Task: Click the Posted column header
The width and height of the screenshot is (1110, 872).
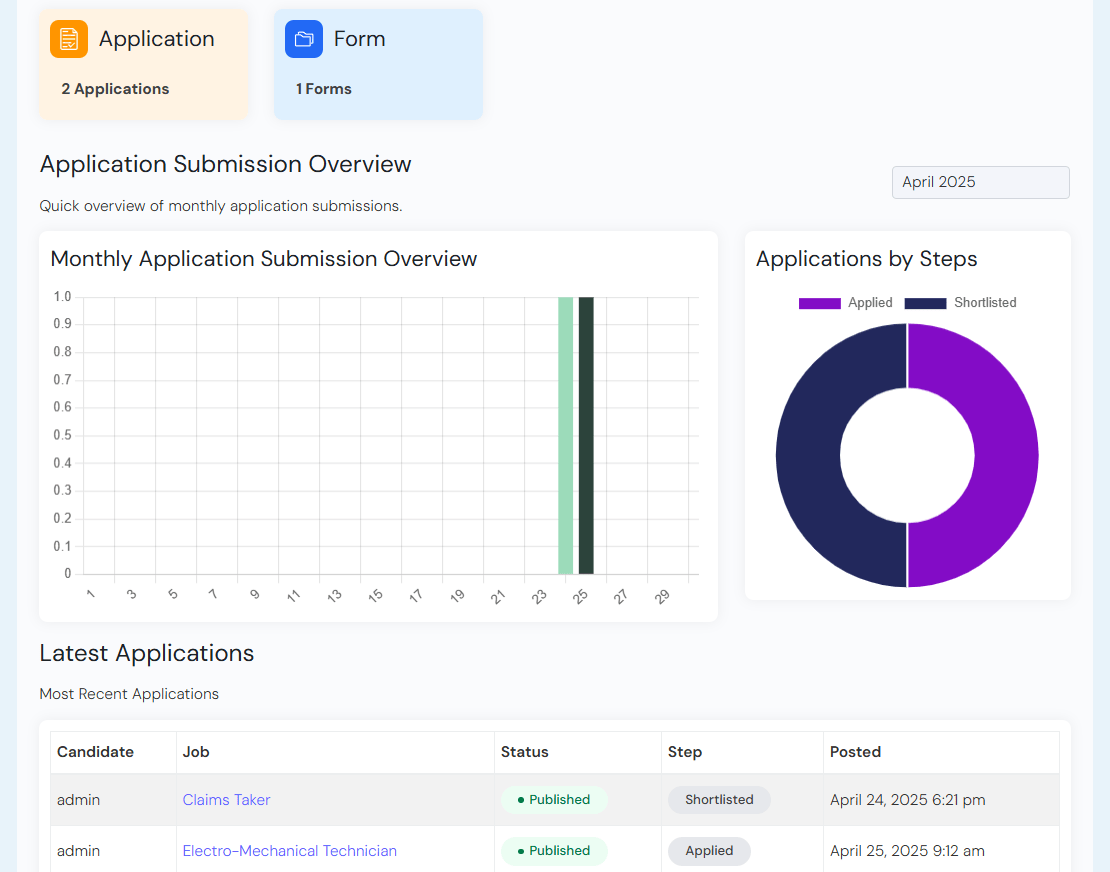Action: [855, 752]
